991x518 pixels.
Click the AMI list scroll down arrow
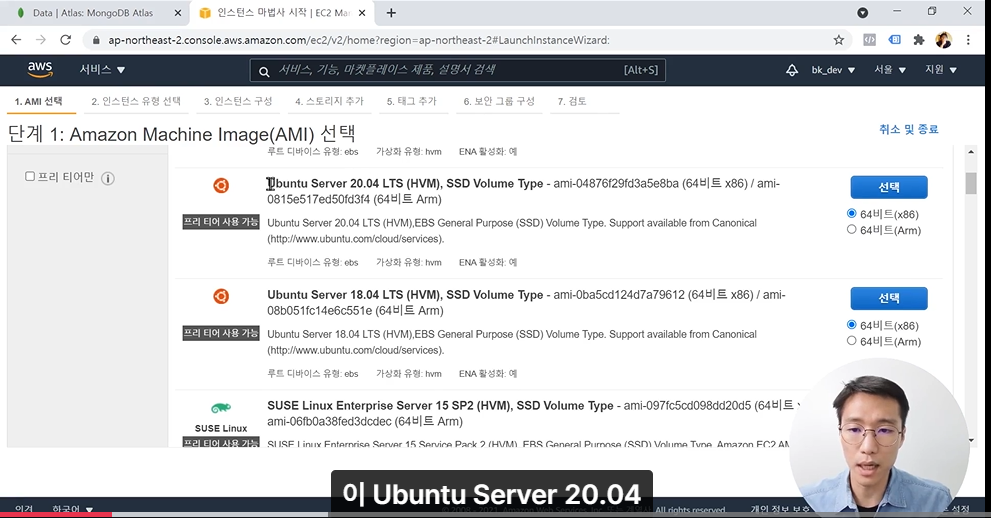[x=971, y=440]
